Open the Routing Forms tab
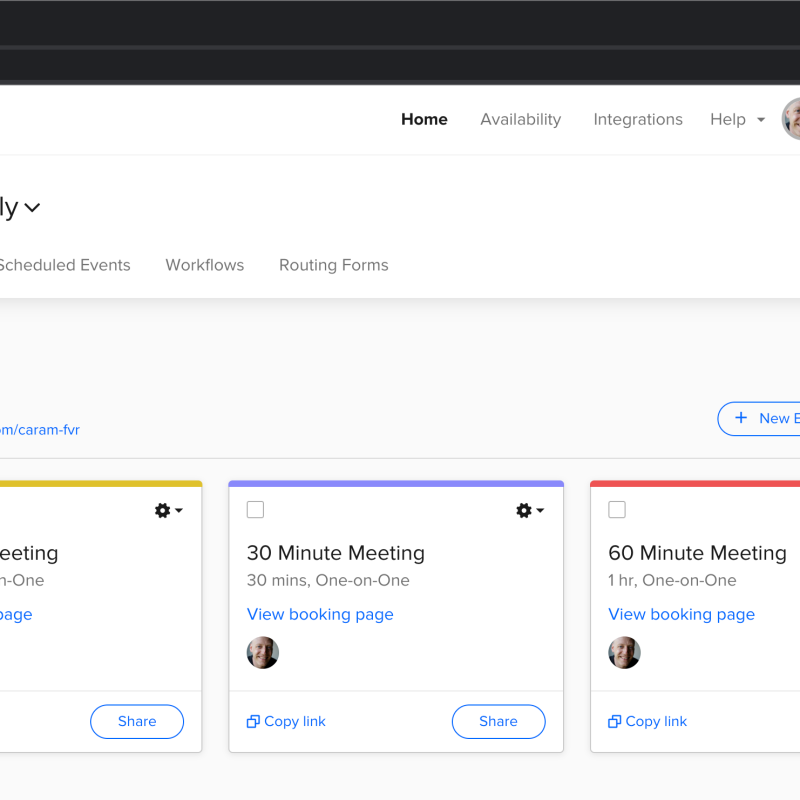This screenshot has width=800, height=800. coord(333,265)
